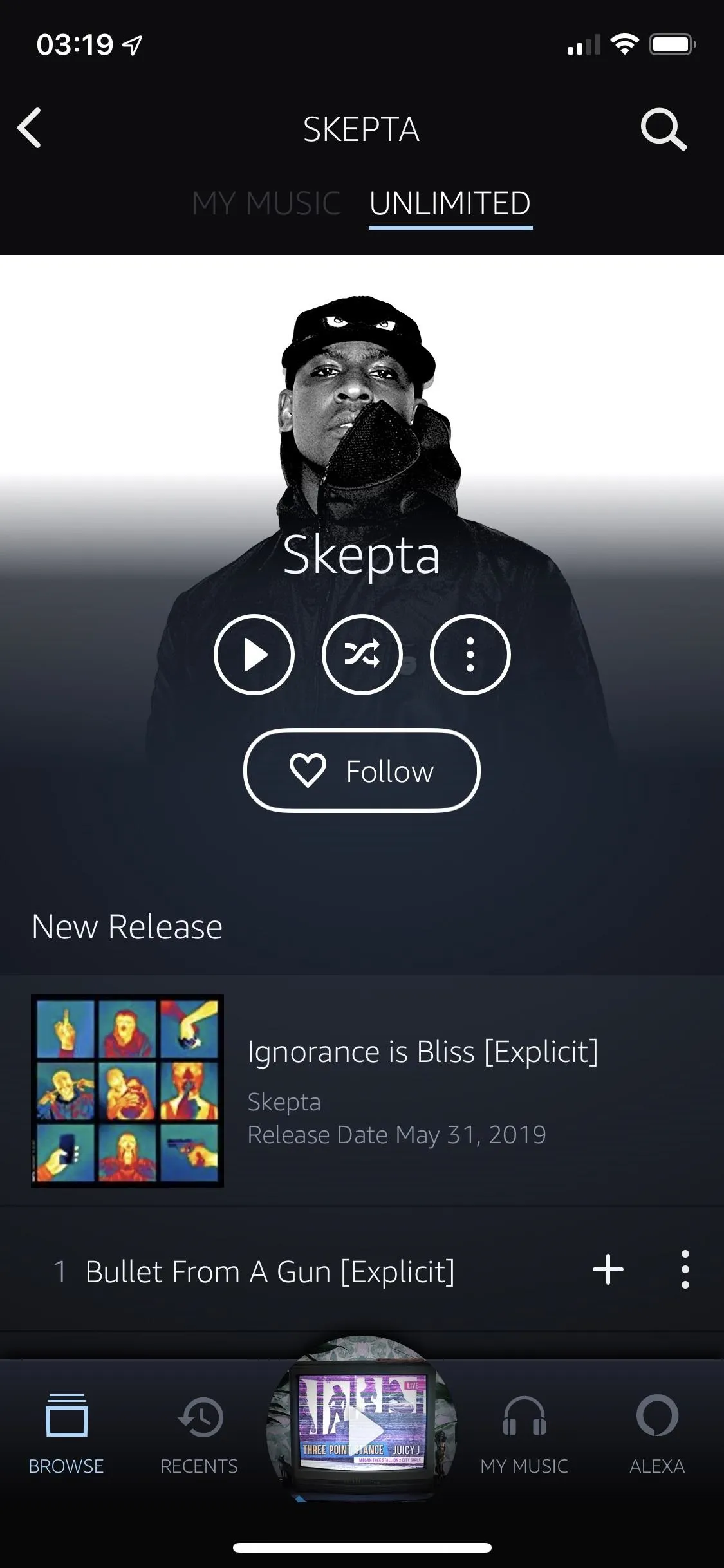Select the UNLIMITED tab
The height and width of the screenshot is (1568, 724).
[x=450, y=203]
